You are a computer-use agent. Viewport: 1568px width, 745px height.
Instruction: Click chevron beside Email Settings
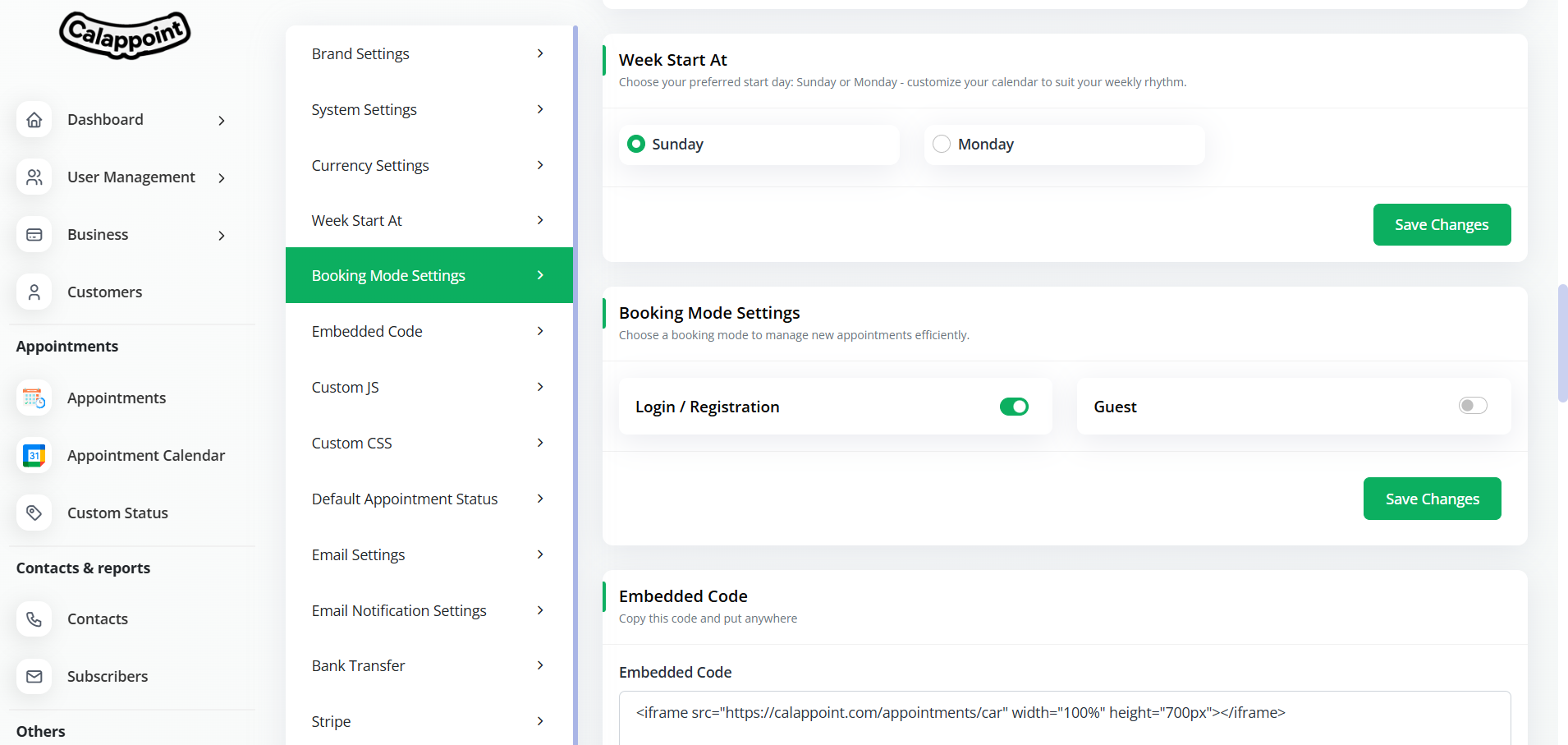pyautogui.click(x=540, y=554)
